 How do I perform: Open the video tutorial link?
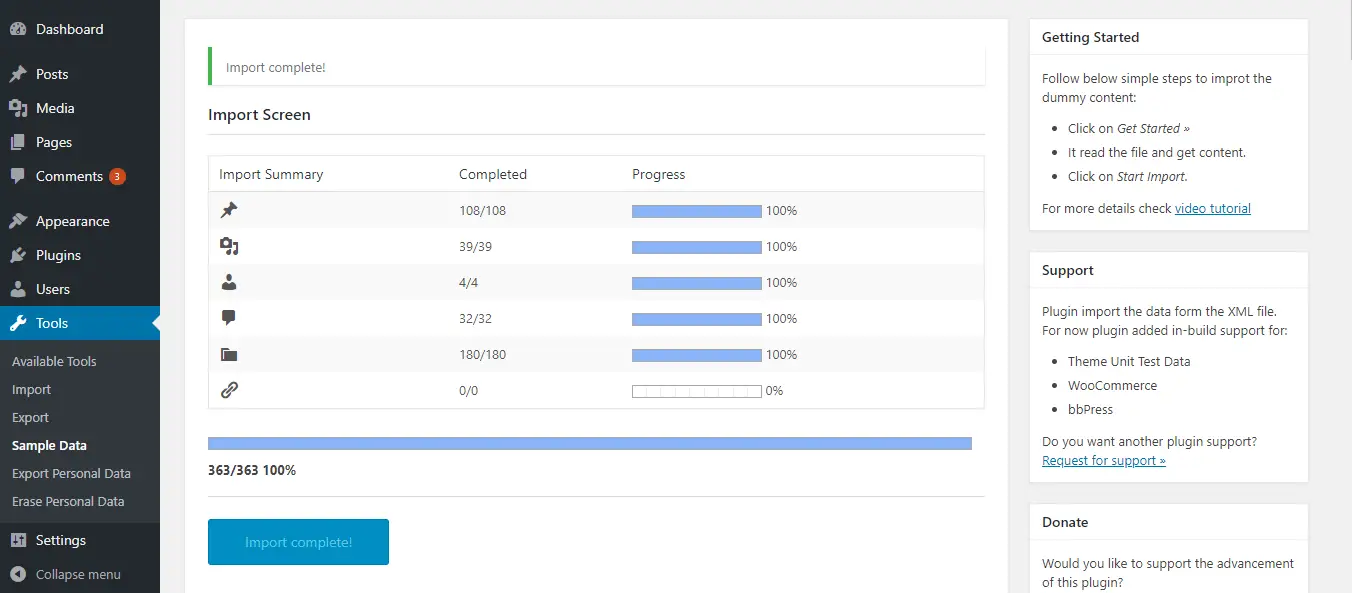(1212, 208)
